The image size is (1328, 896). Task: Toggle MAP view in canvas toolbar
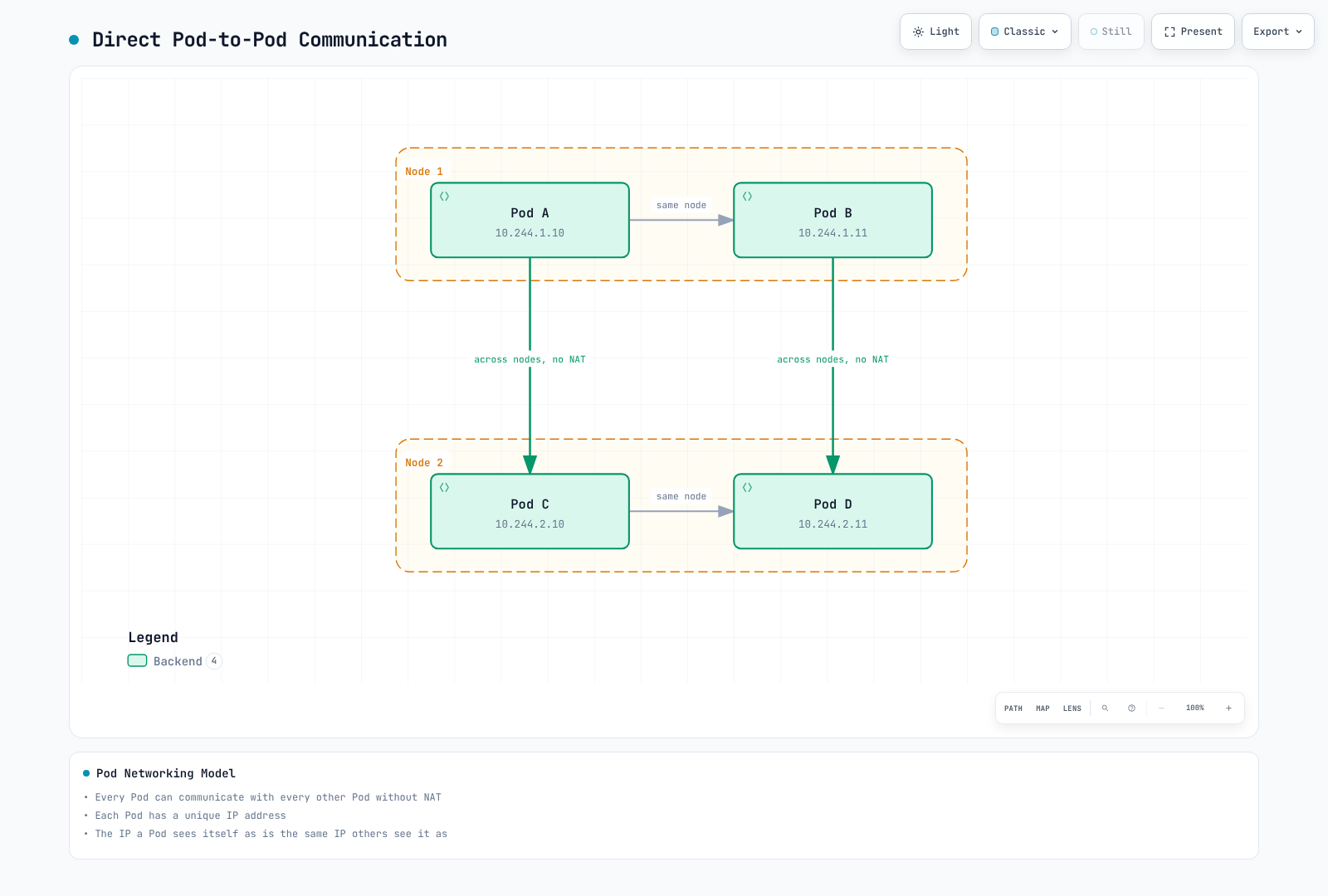1042,709
